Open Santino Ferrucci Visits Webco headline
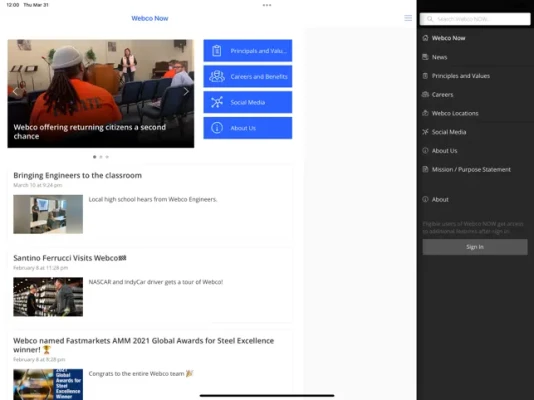The height and width of the screenshot is (400, 534). point(69,258)
